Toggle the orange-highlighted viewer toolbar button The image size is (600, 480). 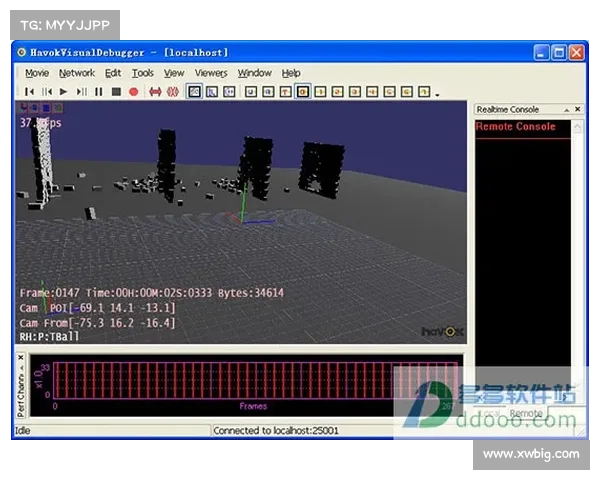[303, 92]
